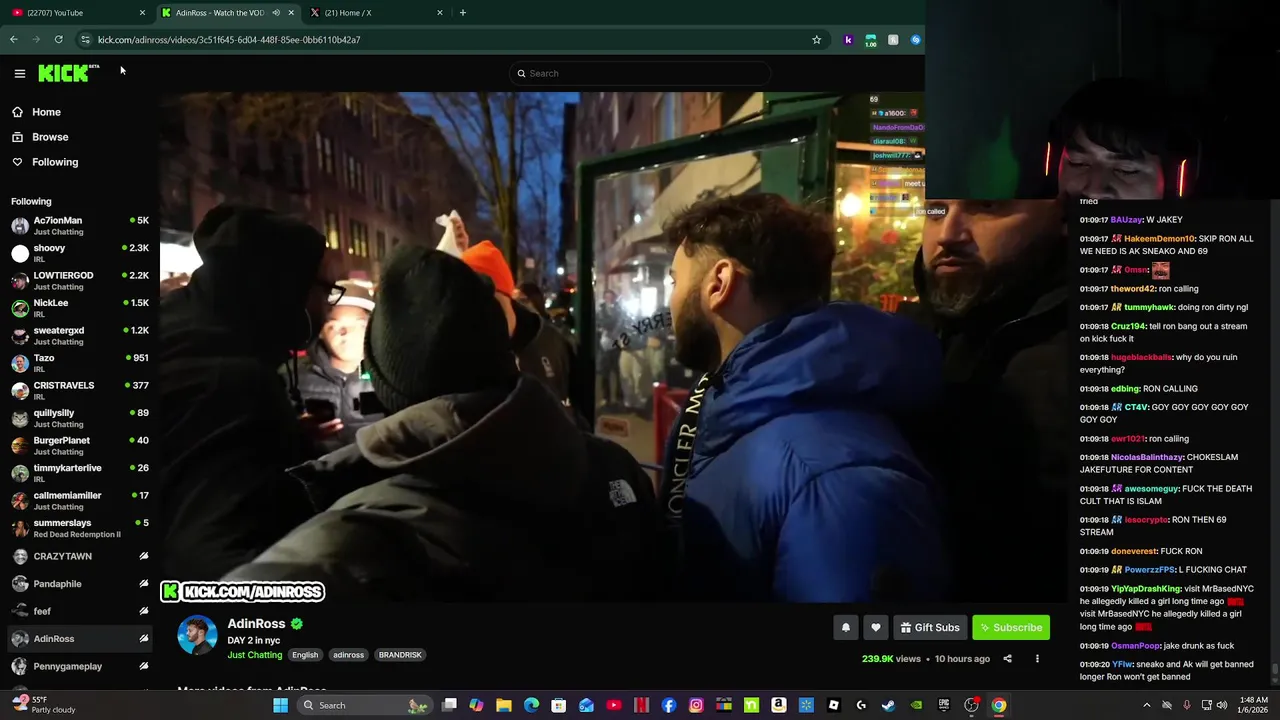The width and height of the screenshot is (1280, 720).
Task: Open the Kick sidebar hamburger menu
Action: pyautogui.click(x=19, y=73)
